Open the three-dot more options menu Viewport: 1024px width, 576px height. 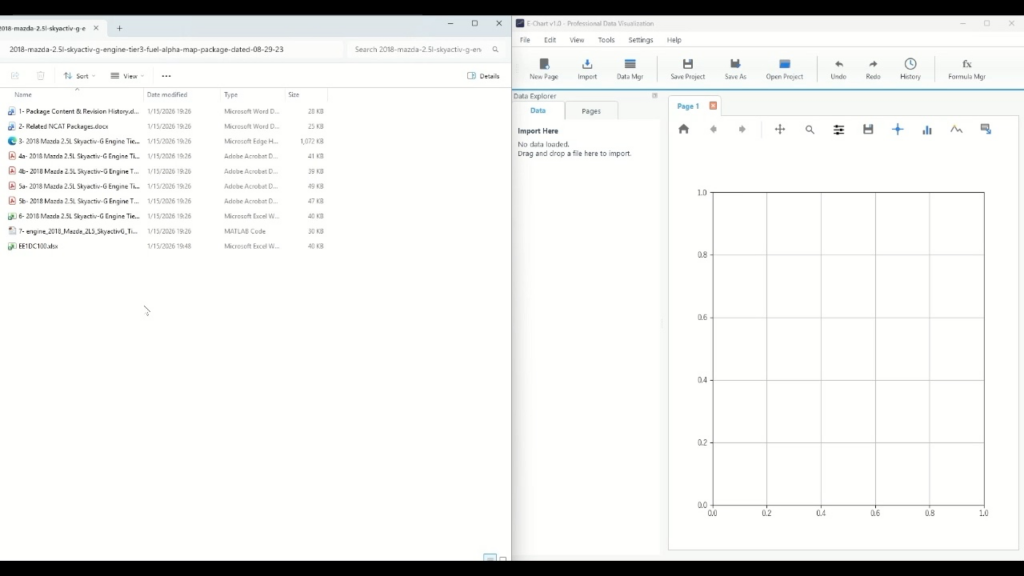166,76
